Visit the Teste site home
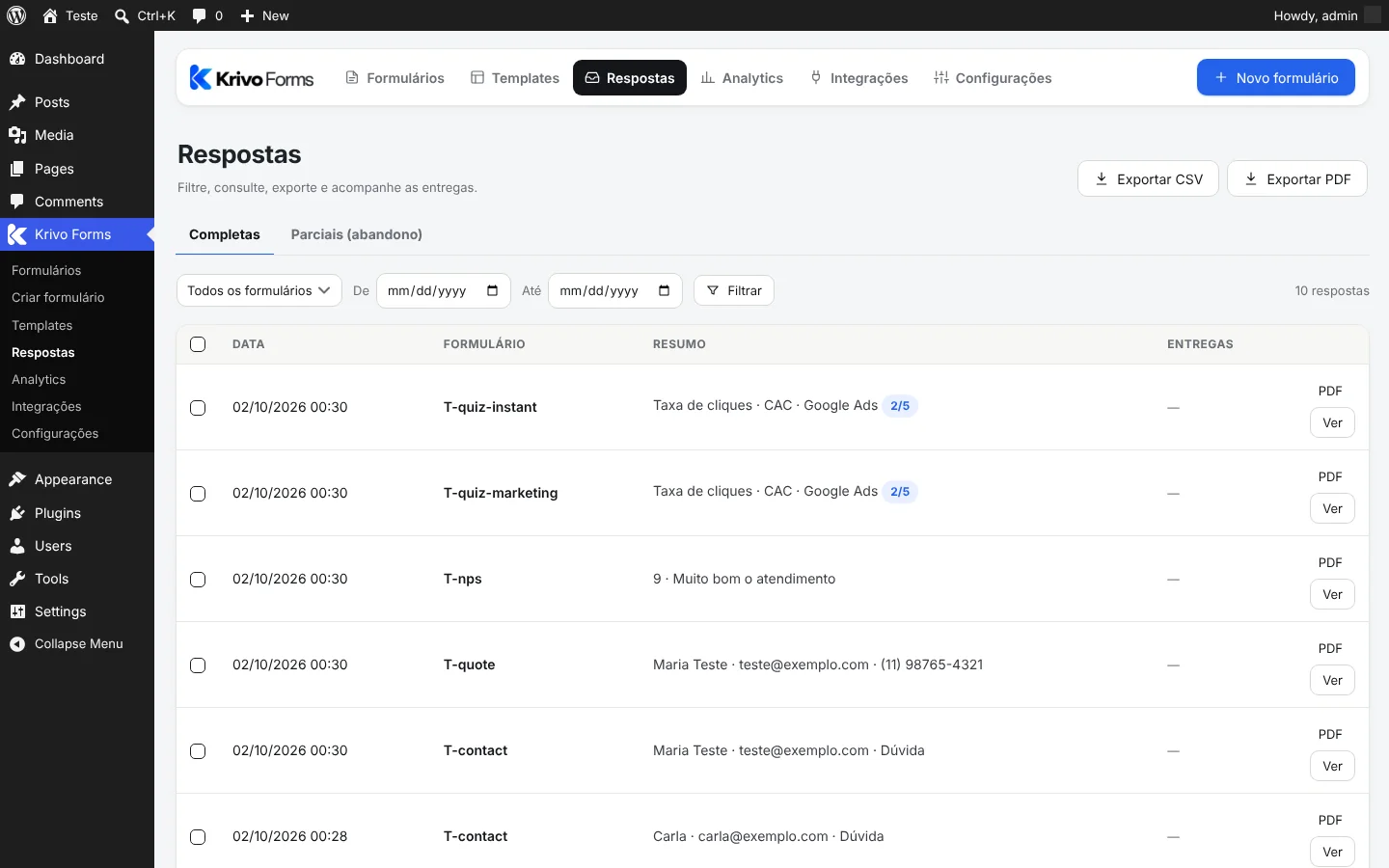Screen dimensions: 1389x868 click(x=70, y=15)
